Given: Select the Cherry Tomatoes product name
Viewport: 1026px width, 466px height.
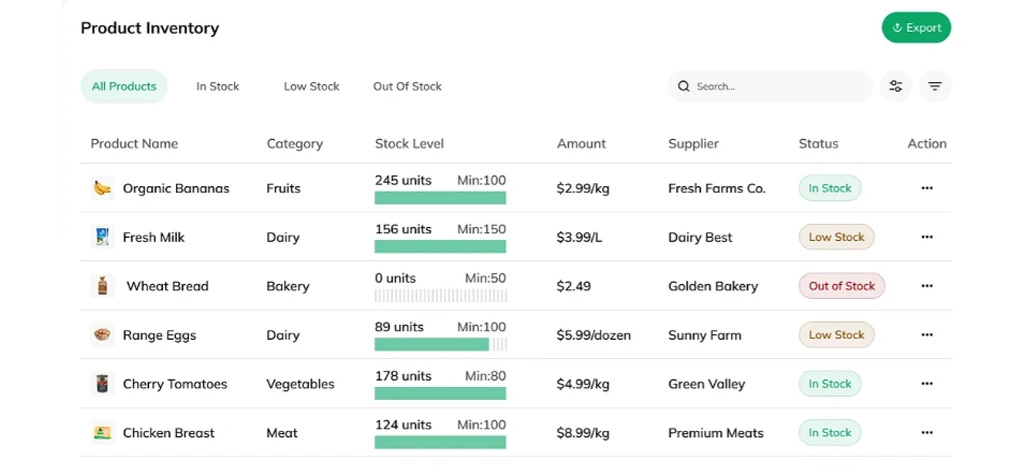Looking at the screenshot, I should 175,384.
